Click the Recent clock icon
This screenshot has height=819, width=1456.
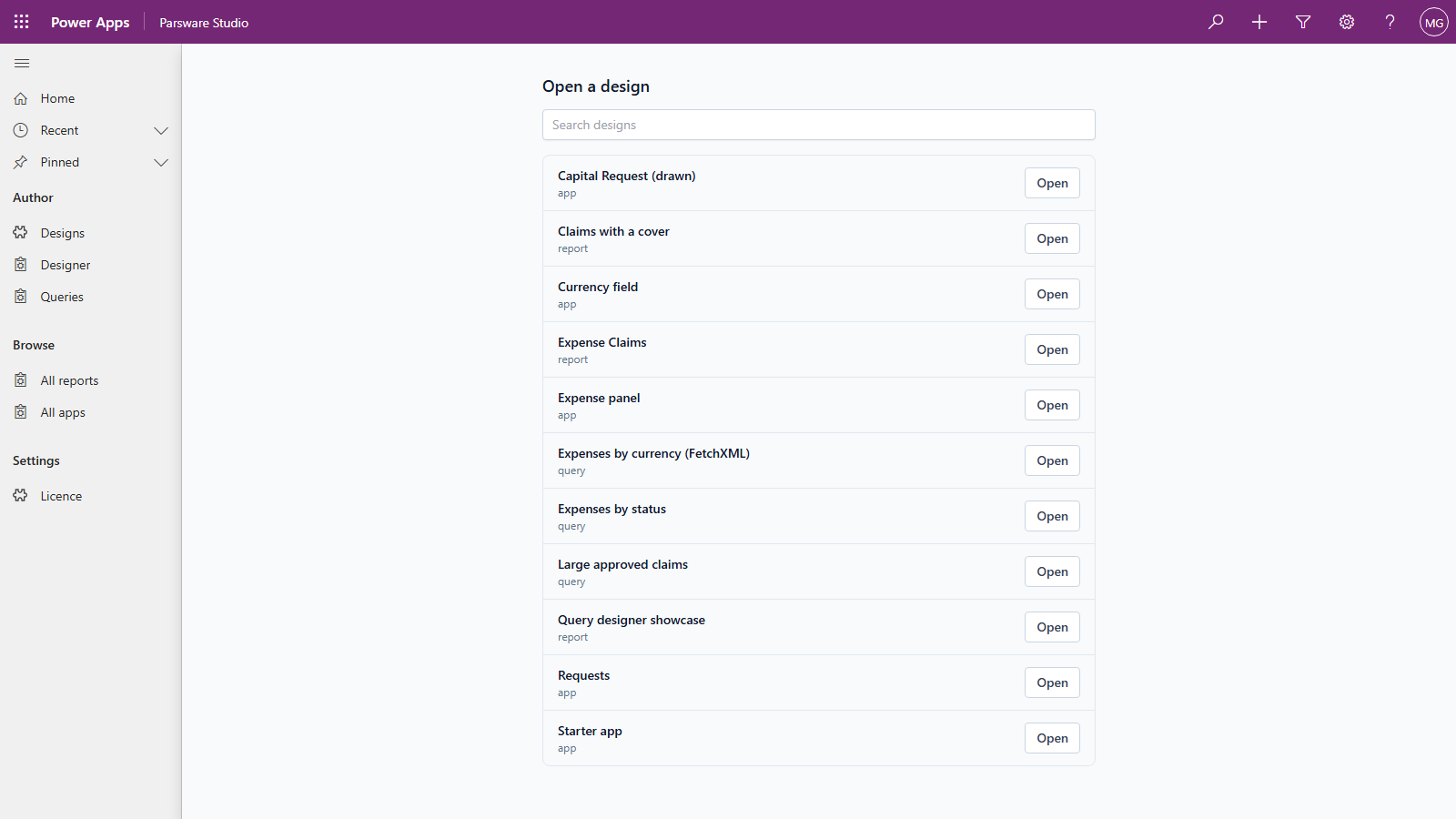coord(21,130)
